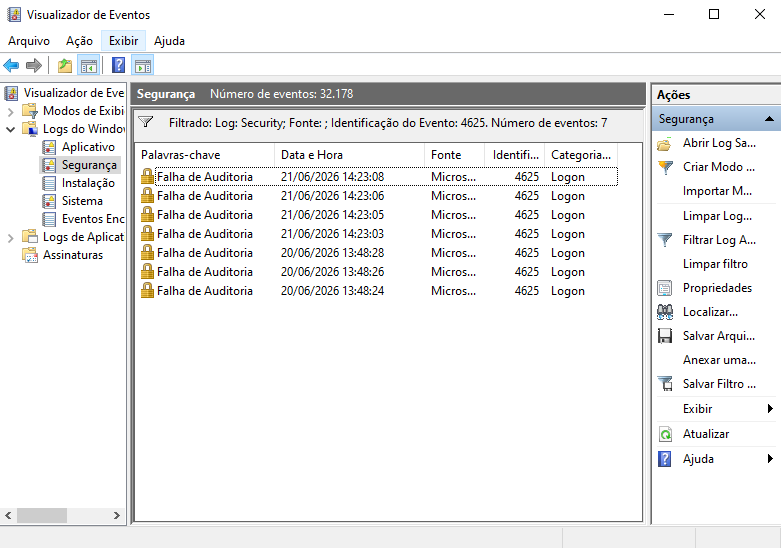Image resolution: width=781 pixels, height=548 pixels.
Task: Expand the Modos de Exibição tree node
Action: (x=10, y=111)
